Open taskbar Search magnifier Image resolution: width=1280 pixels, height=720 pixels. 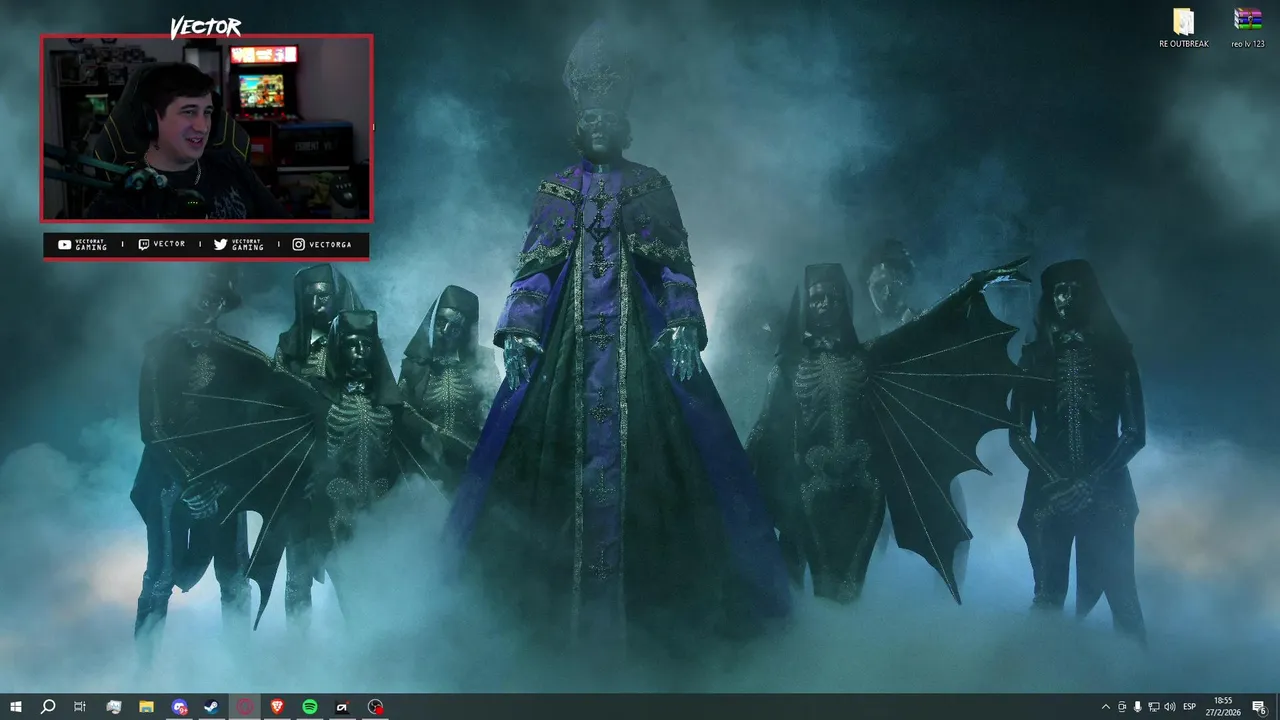48,707
